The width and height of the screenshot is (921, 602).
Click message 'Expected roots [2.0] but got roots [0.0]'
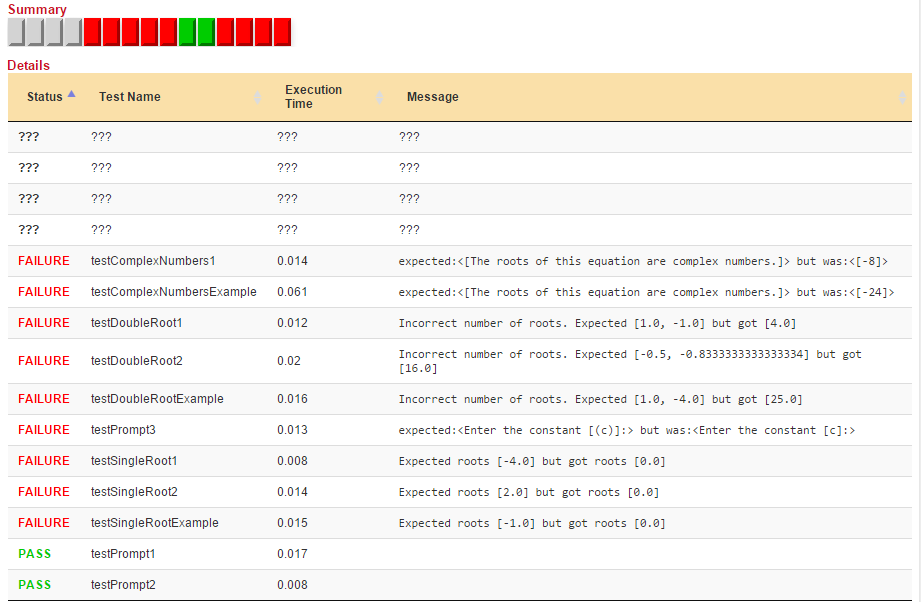click(x=529, y=493)
